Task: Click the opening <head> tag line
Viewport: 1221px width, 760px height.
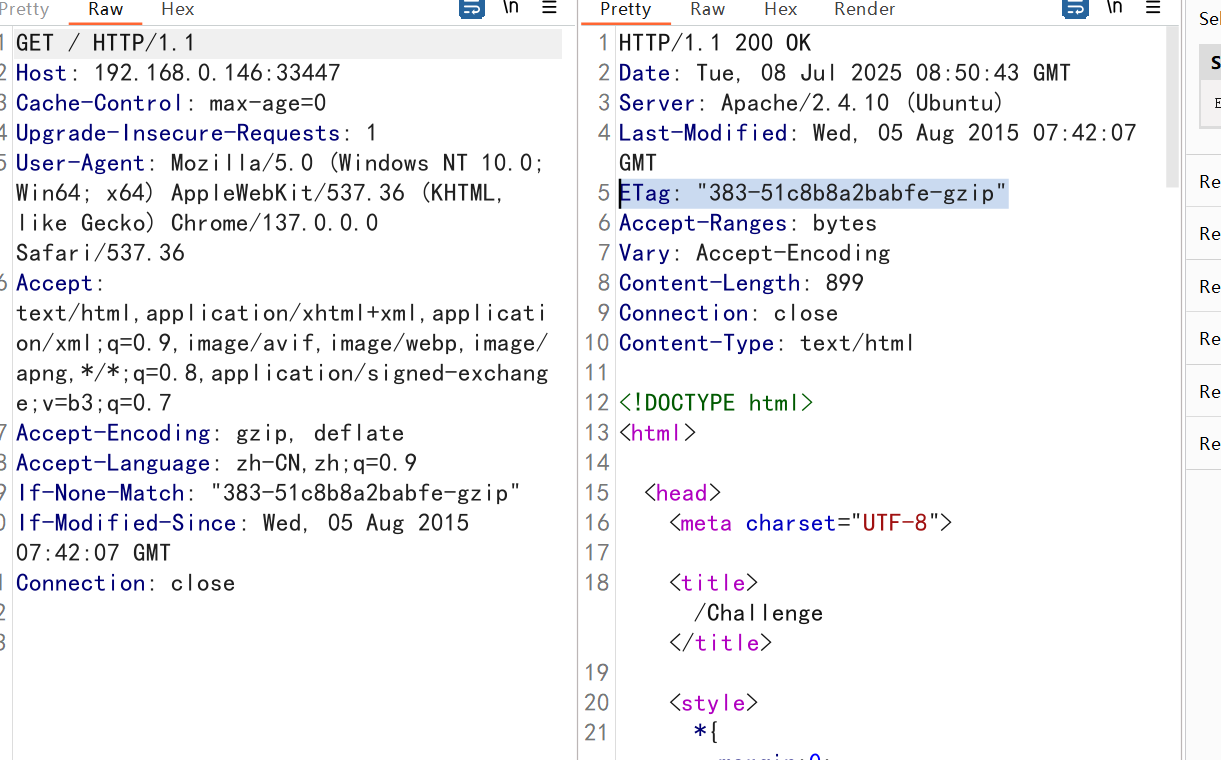Action: (683, 493)
